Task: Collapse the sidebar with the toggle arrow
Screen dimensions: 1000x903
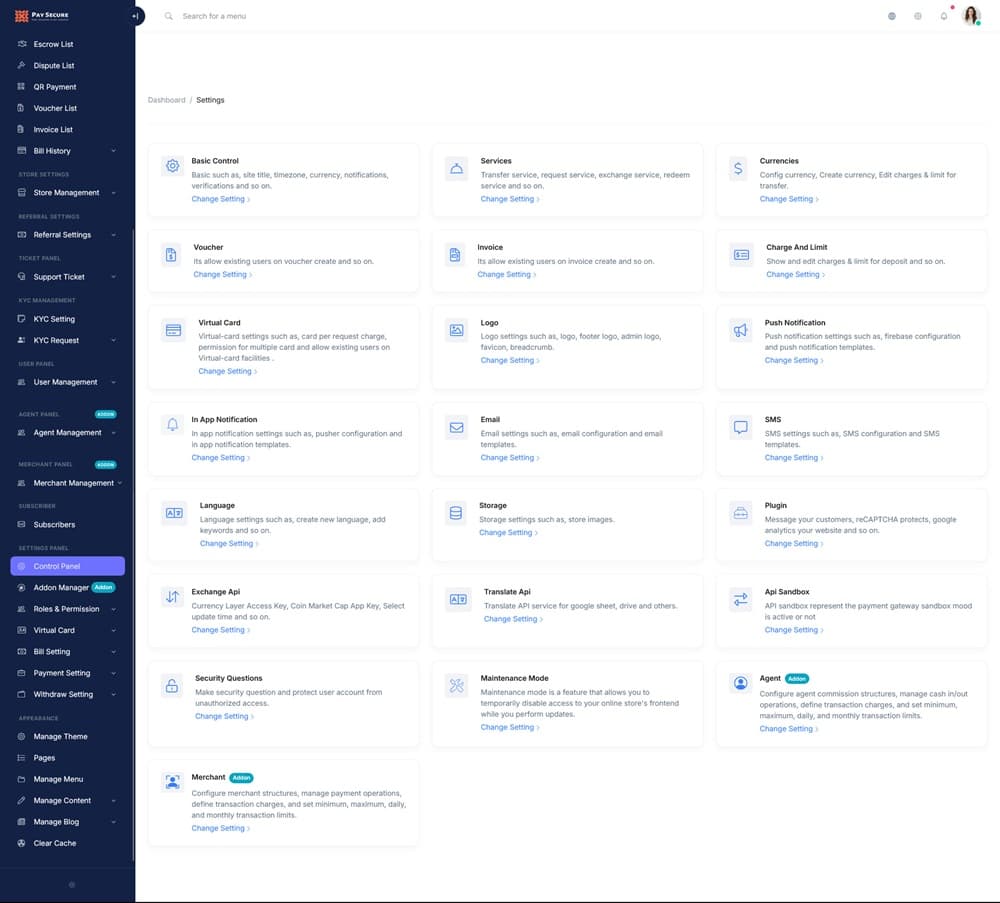Action: click(x=135, y=16)
